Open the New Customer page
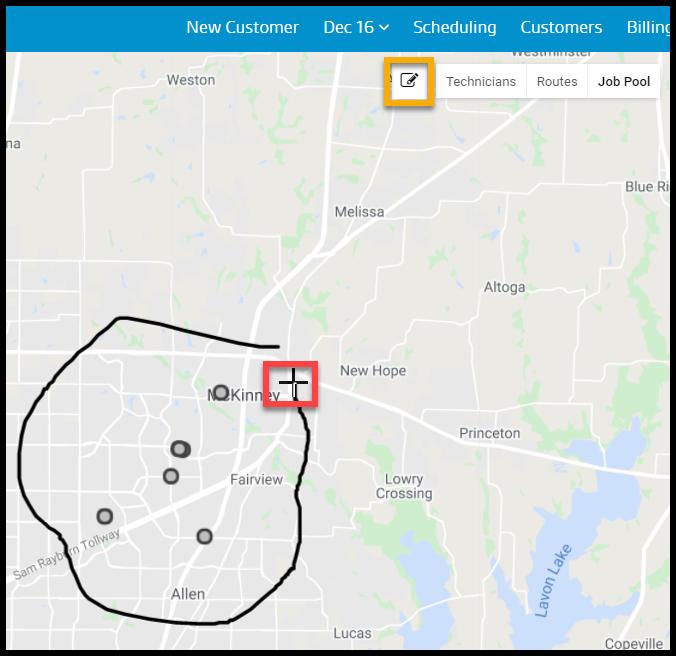 tap(242, 28)
